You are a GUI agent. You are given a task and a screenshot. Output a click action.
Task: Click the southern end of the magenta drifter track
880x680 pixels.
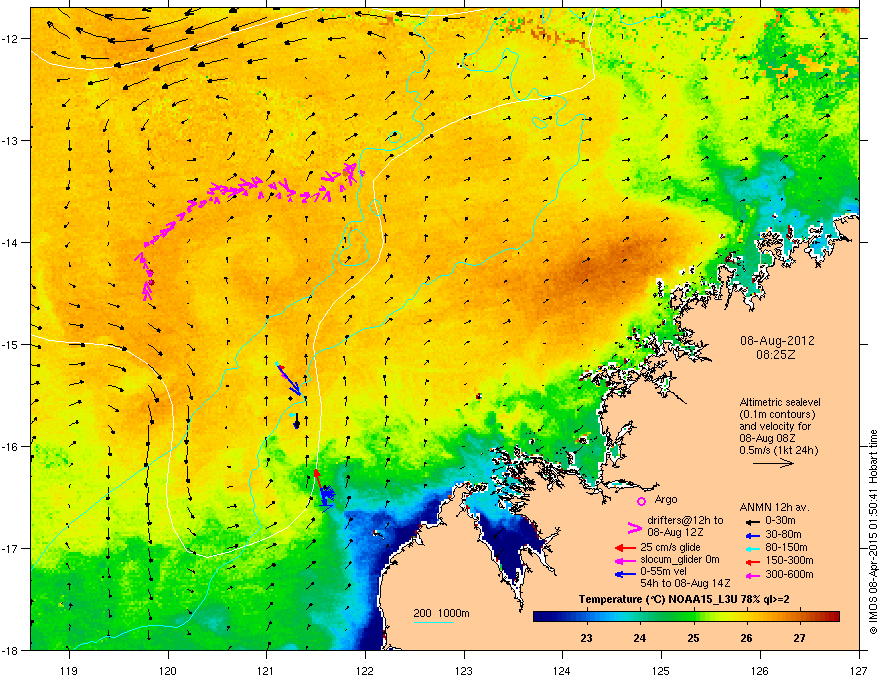[x=148, y=295]
